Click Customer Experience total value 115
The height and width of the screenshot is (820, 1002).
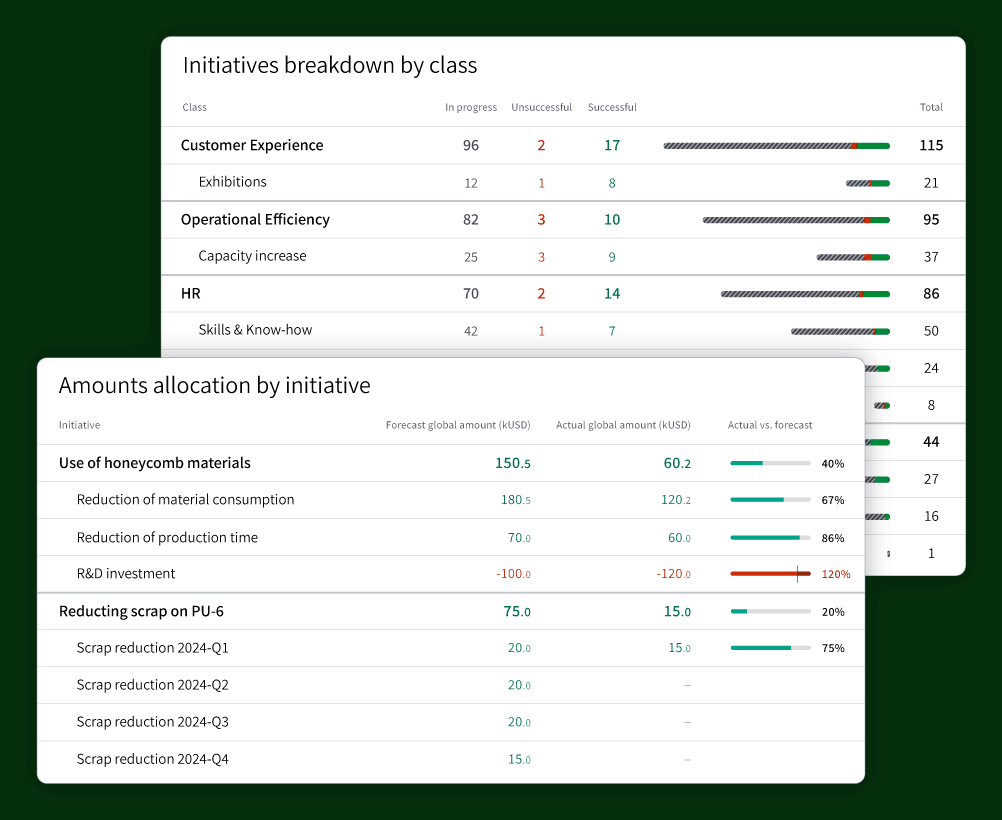(x=931, y=146)
